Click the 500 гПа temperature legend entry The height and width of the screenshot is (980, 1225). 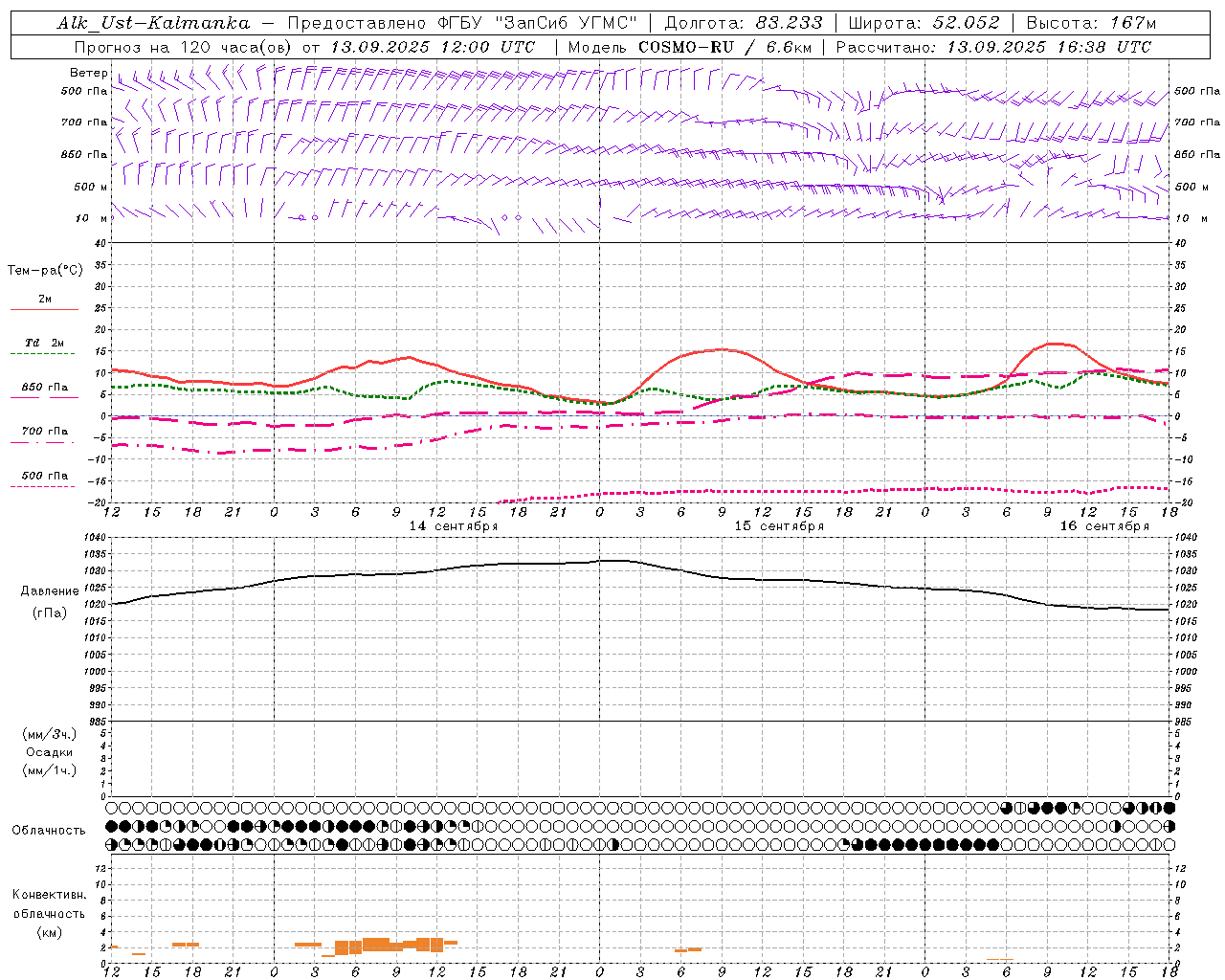point(45,476)
